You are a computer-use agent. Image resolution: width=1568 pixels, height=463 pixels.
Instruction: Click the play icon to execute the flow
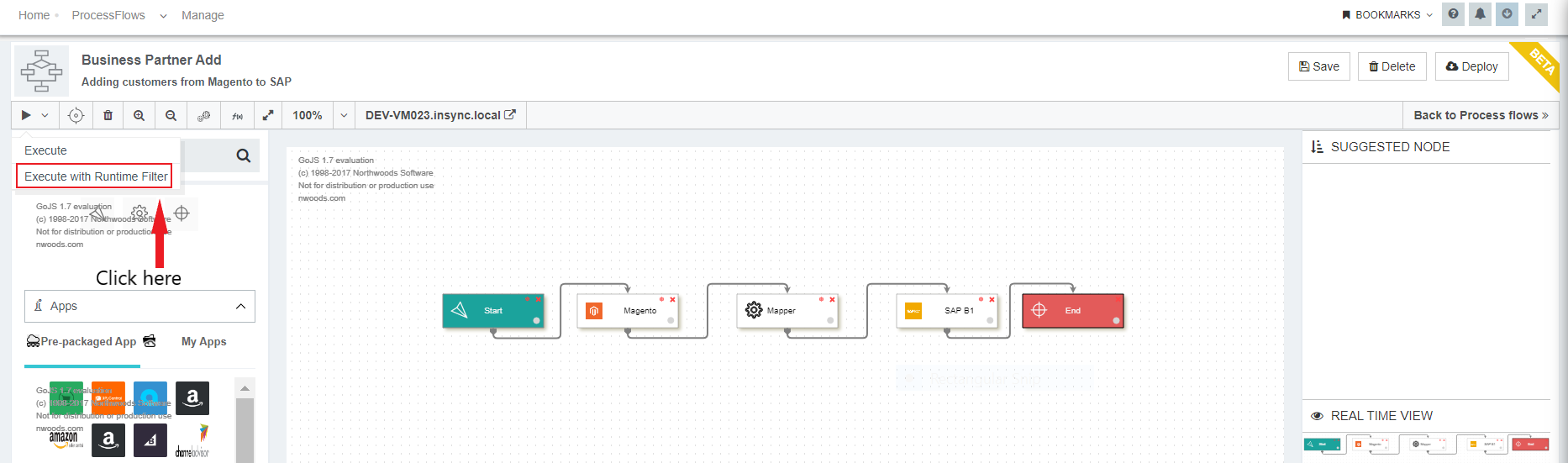point(26,115)
